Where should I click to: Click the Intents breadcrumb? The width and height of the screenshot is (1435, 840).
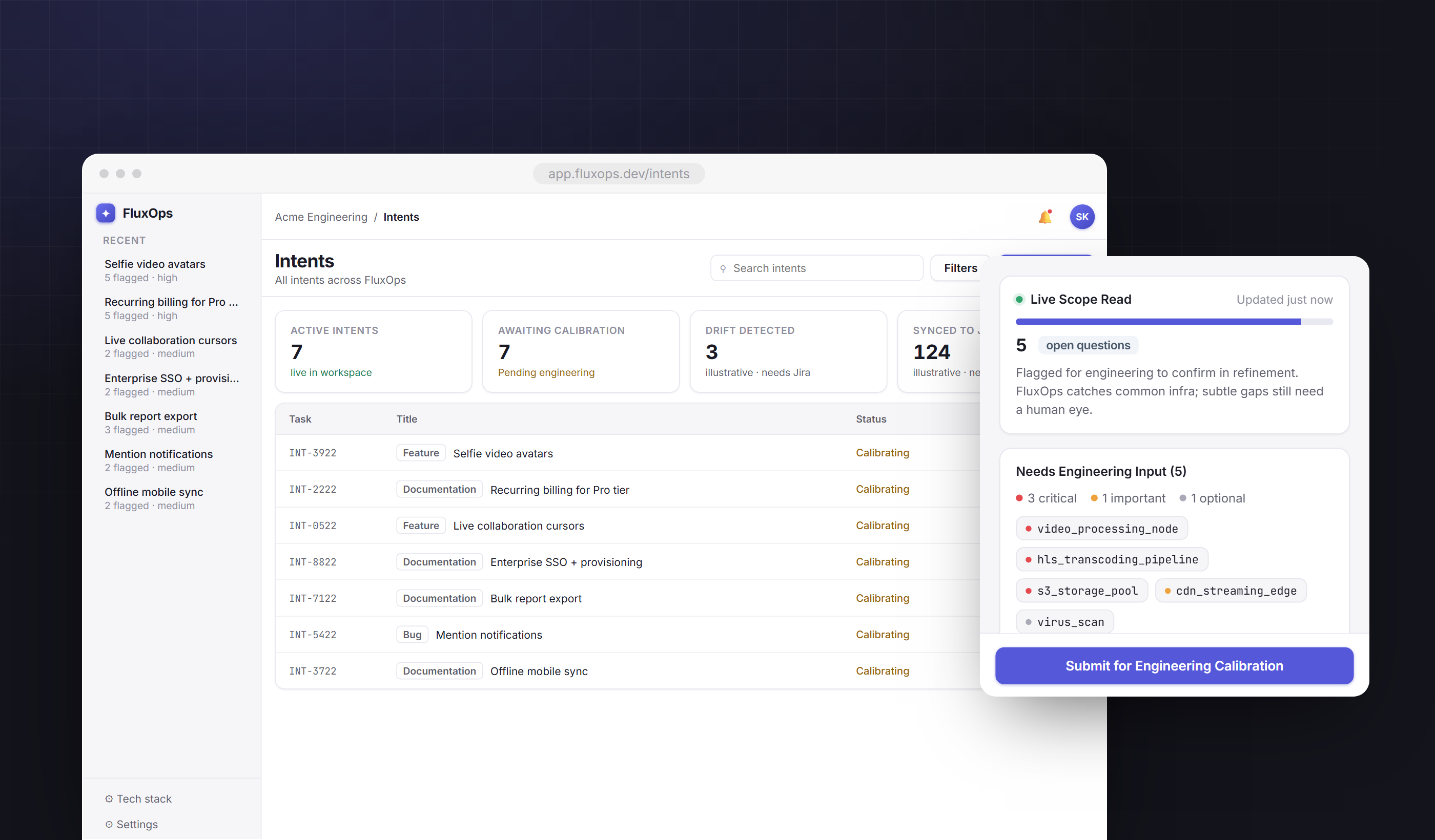[x=401, y=217]
